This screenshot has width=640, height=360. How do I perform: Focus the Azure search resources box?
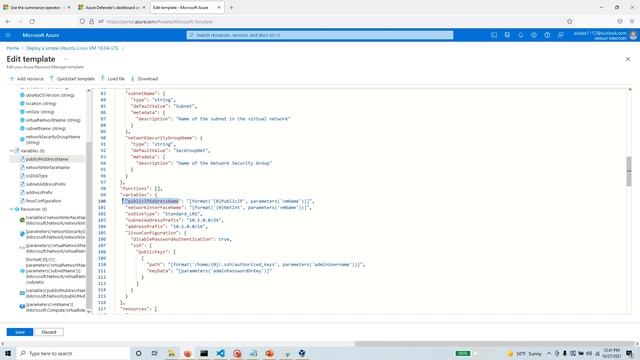point(320,35)
